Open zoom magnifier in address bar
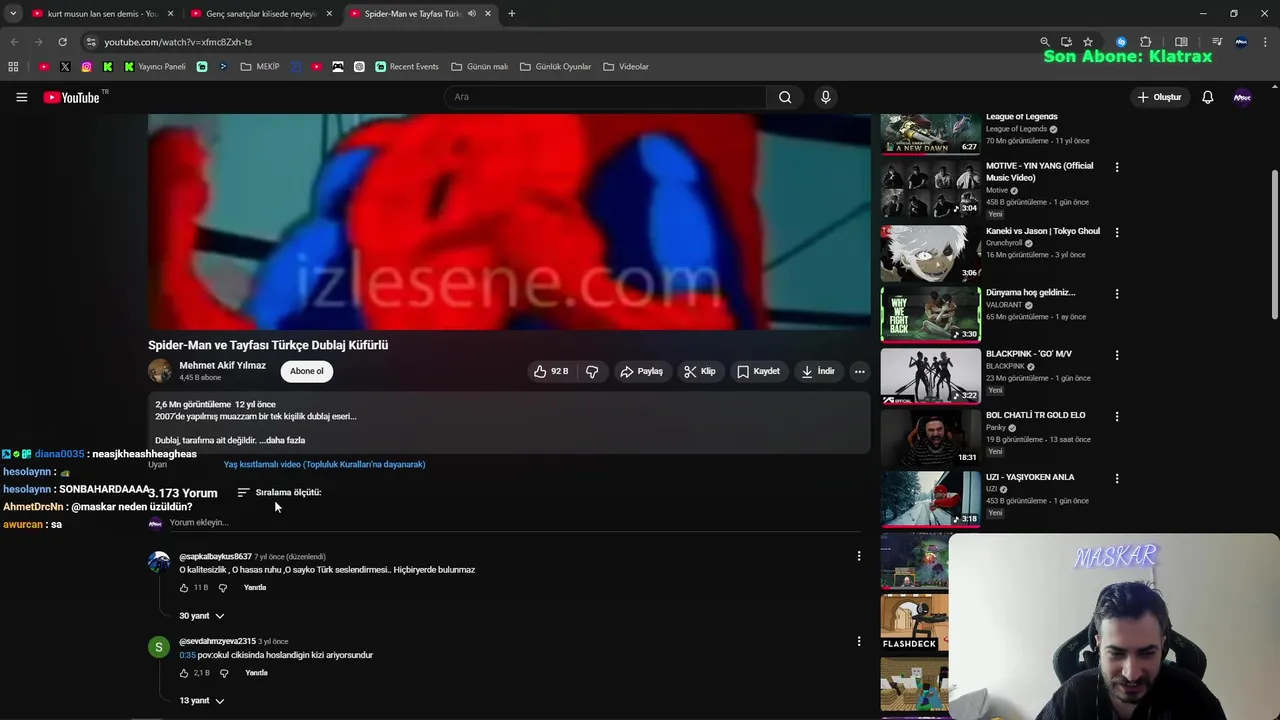 (x=1045, y=42)
